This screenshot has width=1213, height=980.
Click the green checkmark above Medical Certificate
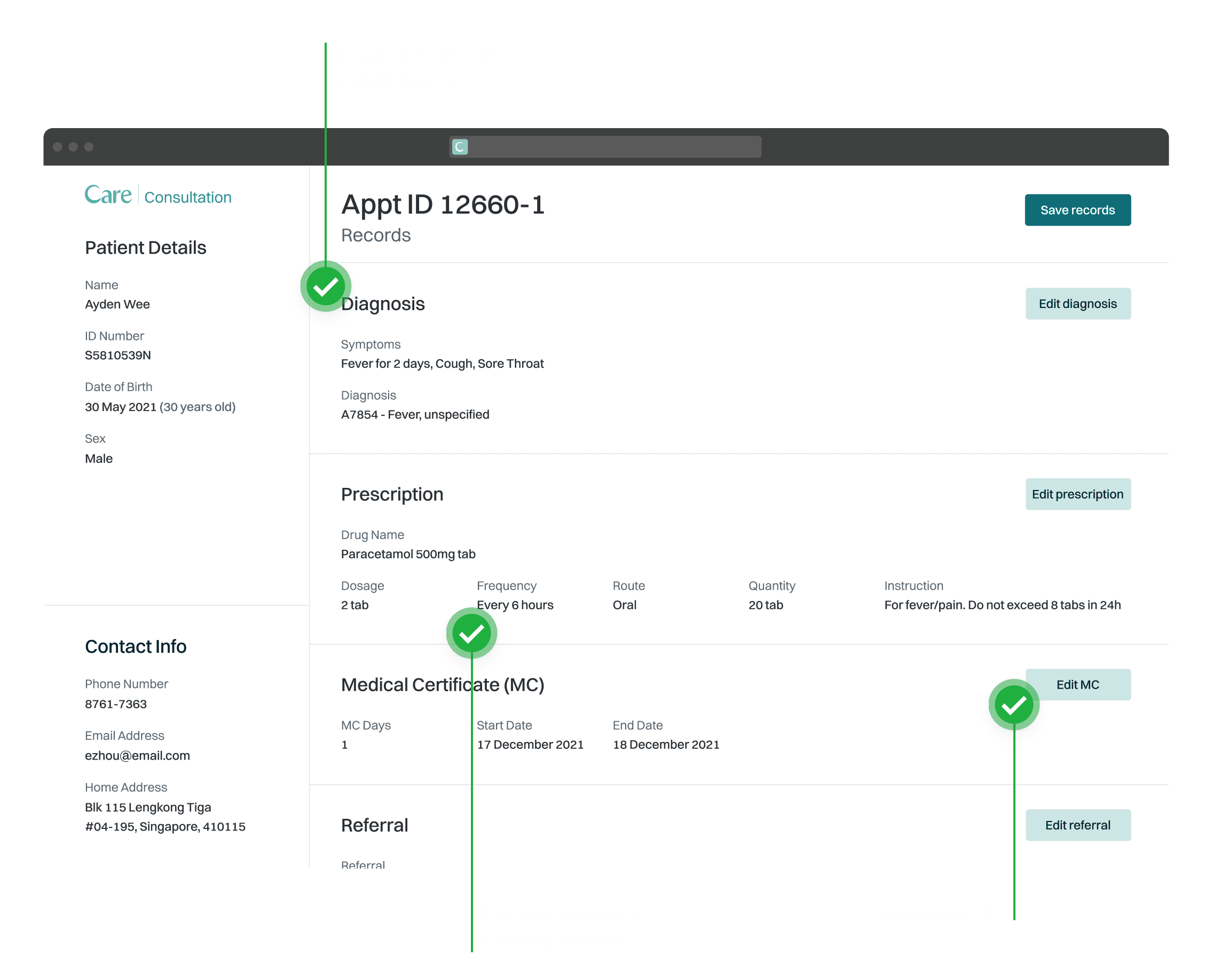point(472,634)
